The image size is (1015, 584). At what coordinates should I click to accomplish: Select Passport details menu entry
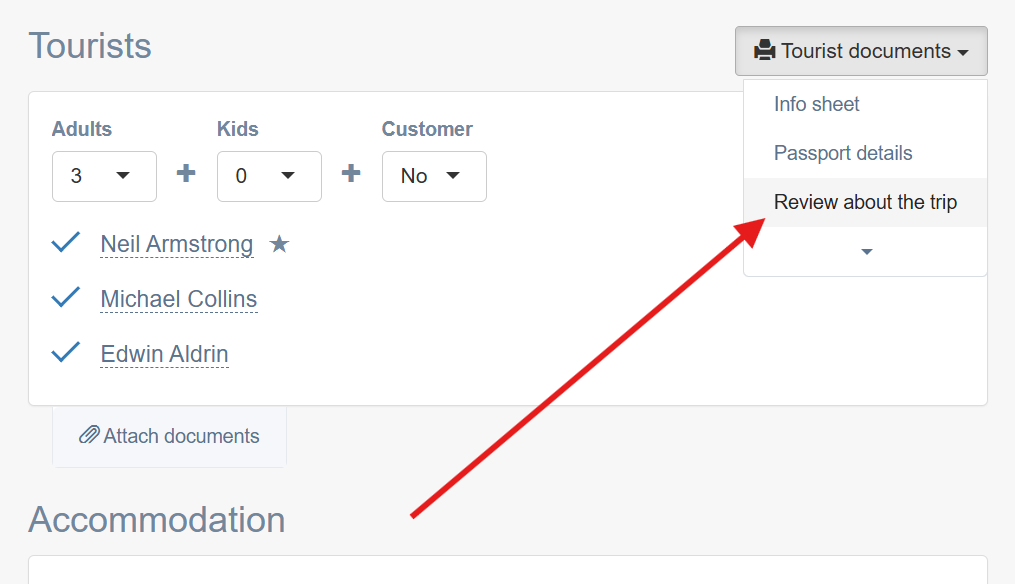[843, 153]
